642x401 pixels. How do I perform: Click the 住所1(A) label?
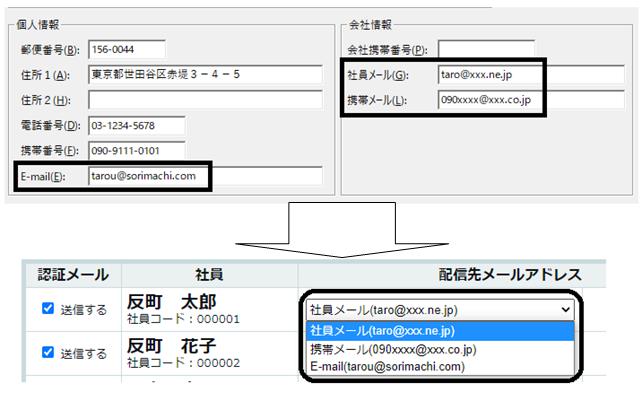[x=45, y=75]
